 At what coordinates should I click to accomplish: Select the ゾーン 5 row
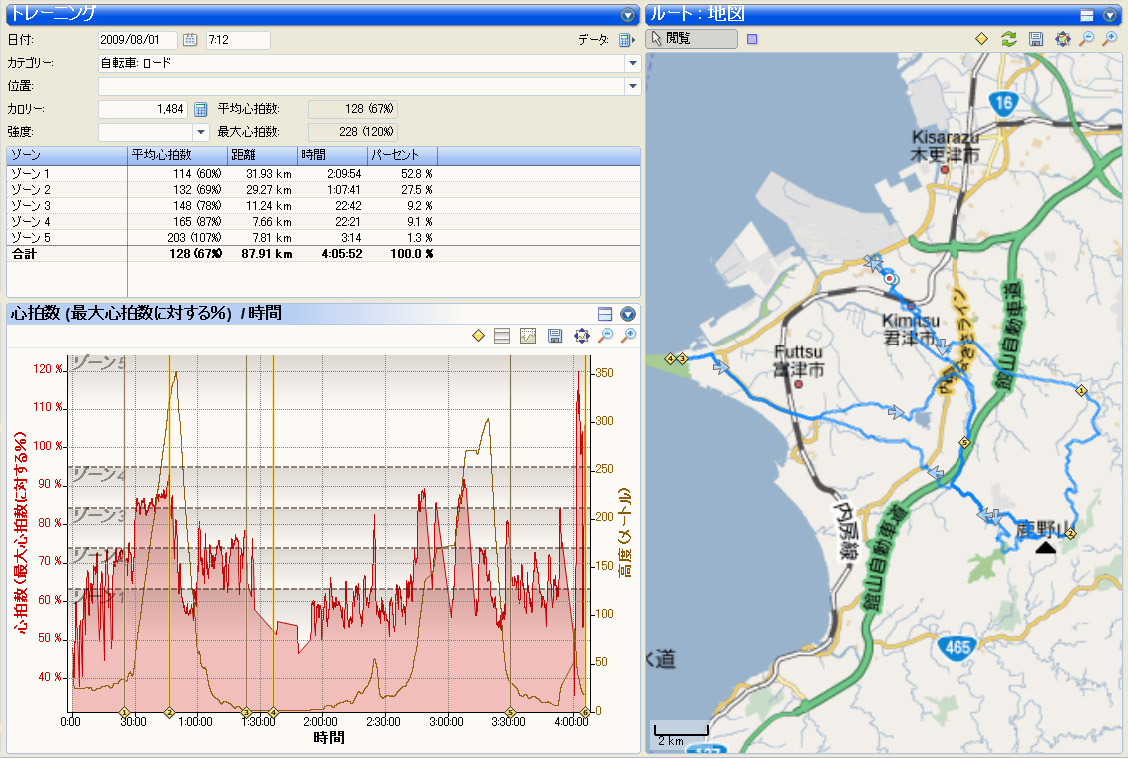point(323,237)
